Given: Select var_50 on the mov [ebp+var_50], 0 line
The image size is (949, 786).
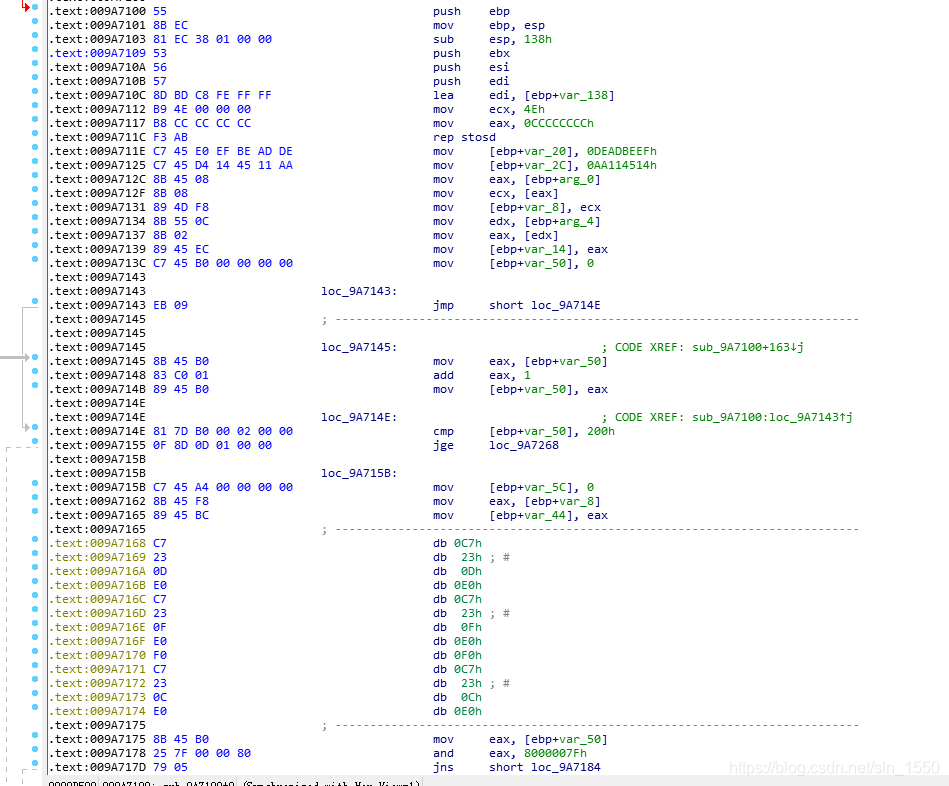Looking at the screenshot, I should pyautogui.click(x=546, y=264).
